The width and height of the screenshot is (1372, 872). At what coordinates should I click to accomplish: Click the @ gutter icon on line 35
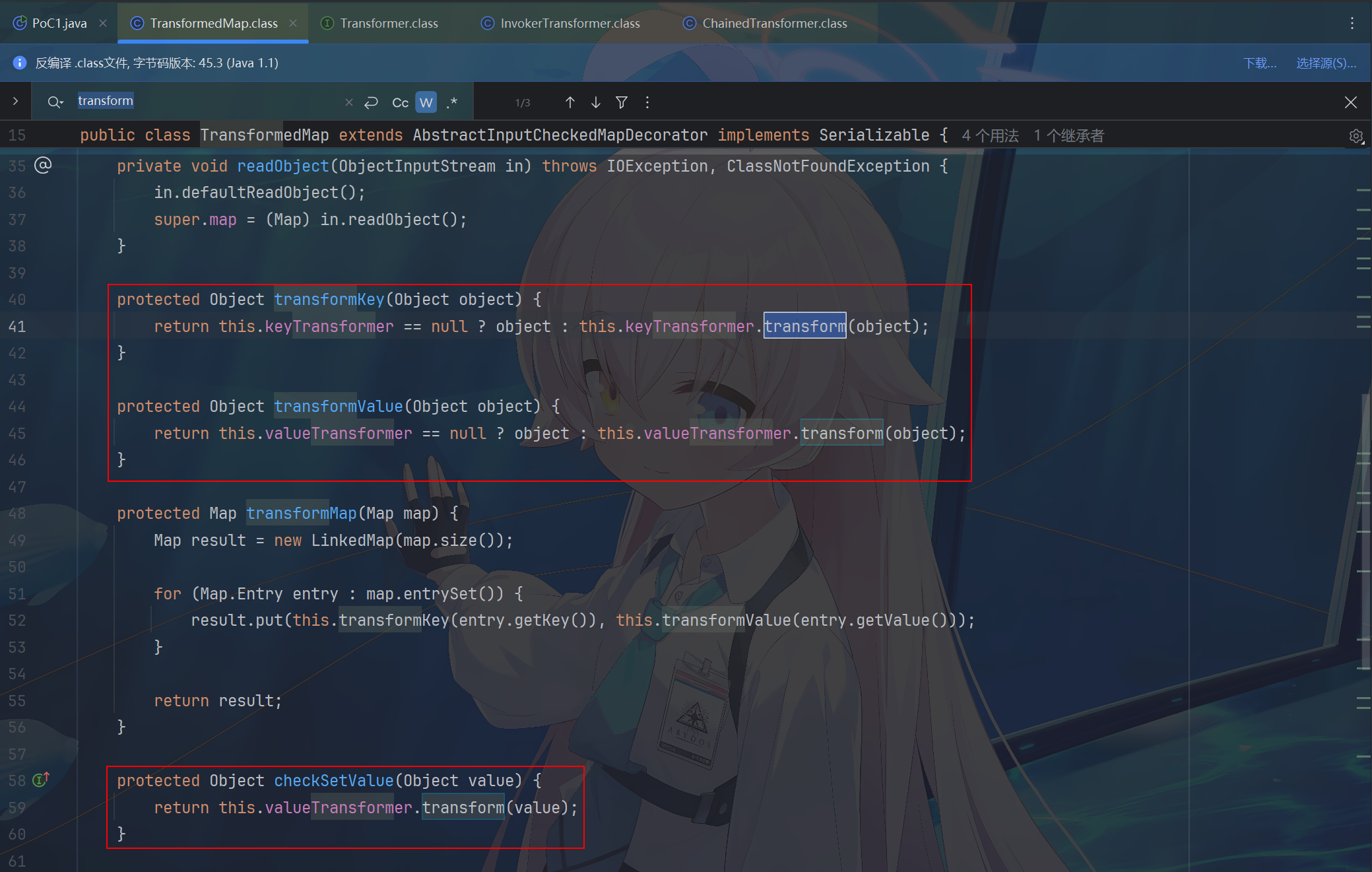(43, 165)
